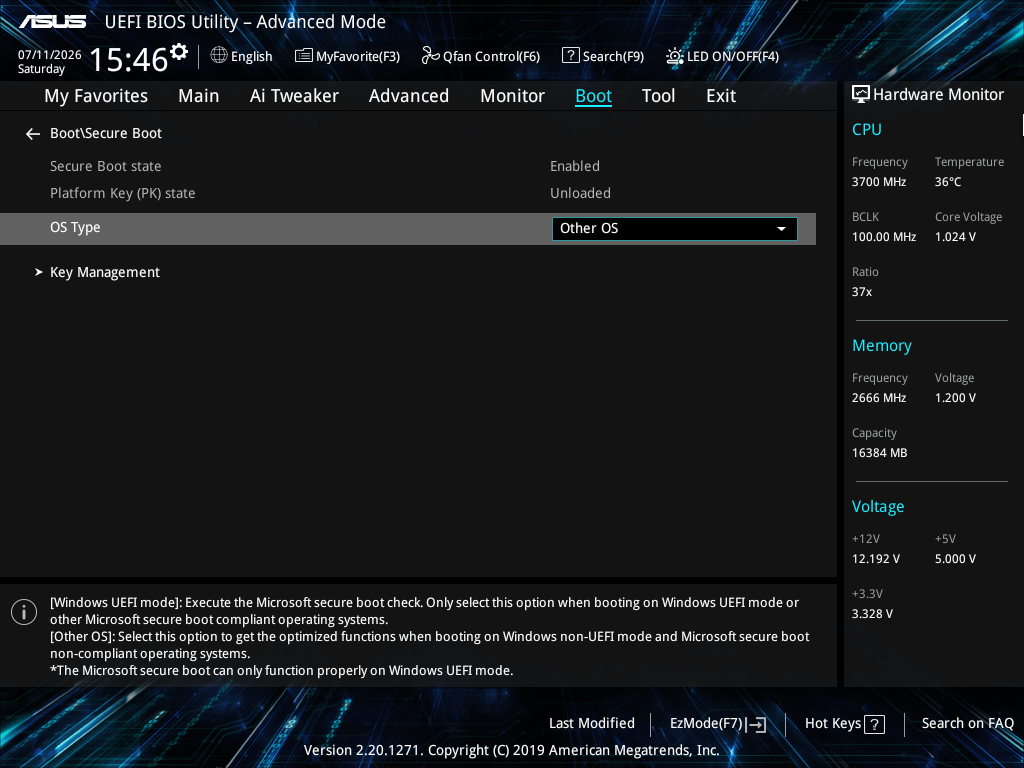This screenshot has height=768, width=1024.
Task: Open the Exit tab
Action: (x=721, y=96)
